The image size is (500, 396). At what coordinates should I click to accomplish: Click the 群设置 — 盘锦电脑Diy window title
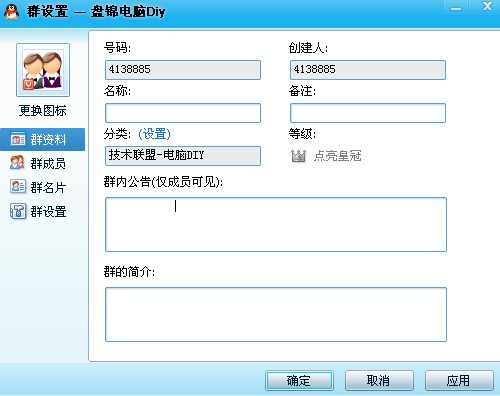tap(96, 12)
